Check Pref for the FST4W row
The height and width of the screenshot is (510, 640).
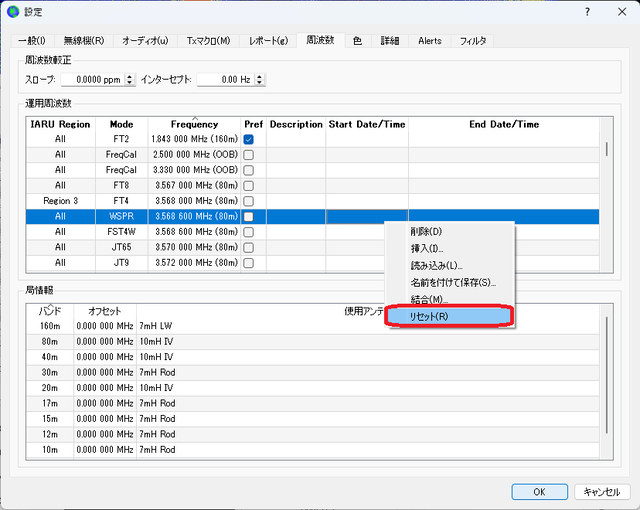[x=248, y=232]
